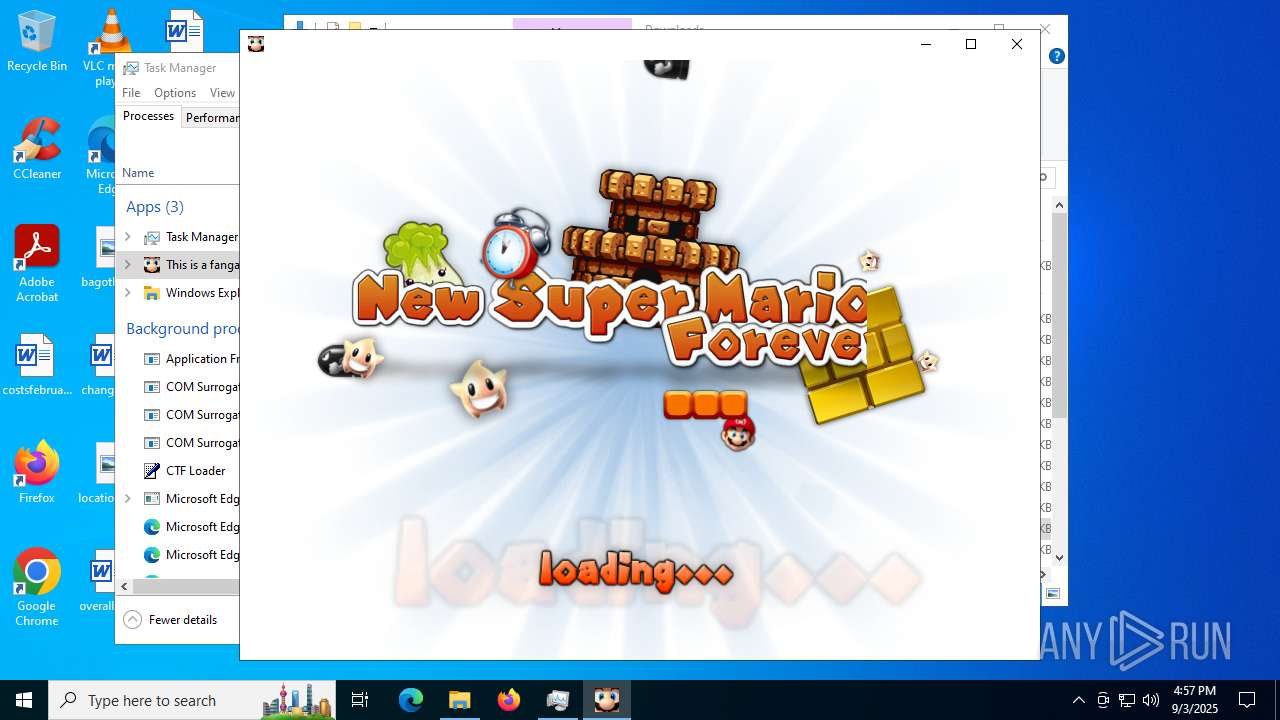
Task: Click the Windows Start button
Action: [24, 700]
